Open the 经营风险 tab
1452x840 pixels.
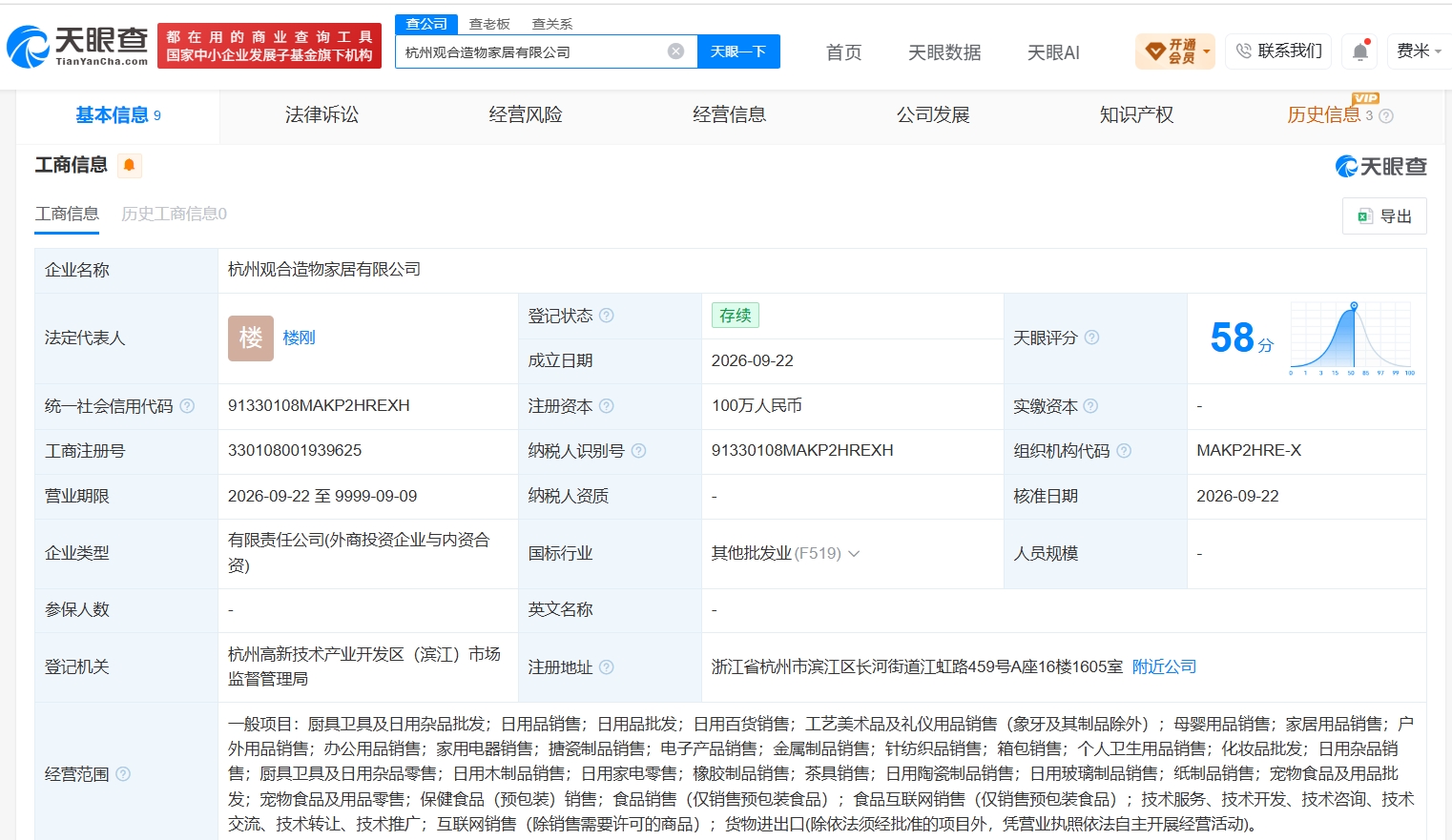pyautogui.click(x=526, y=115)
